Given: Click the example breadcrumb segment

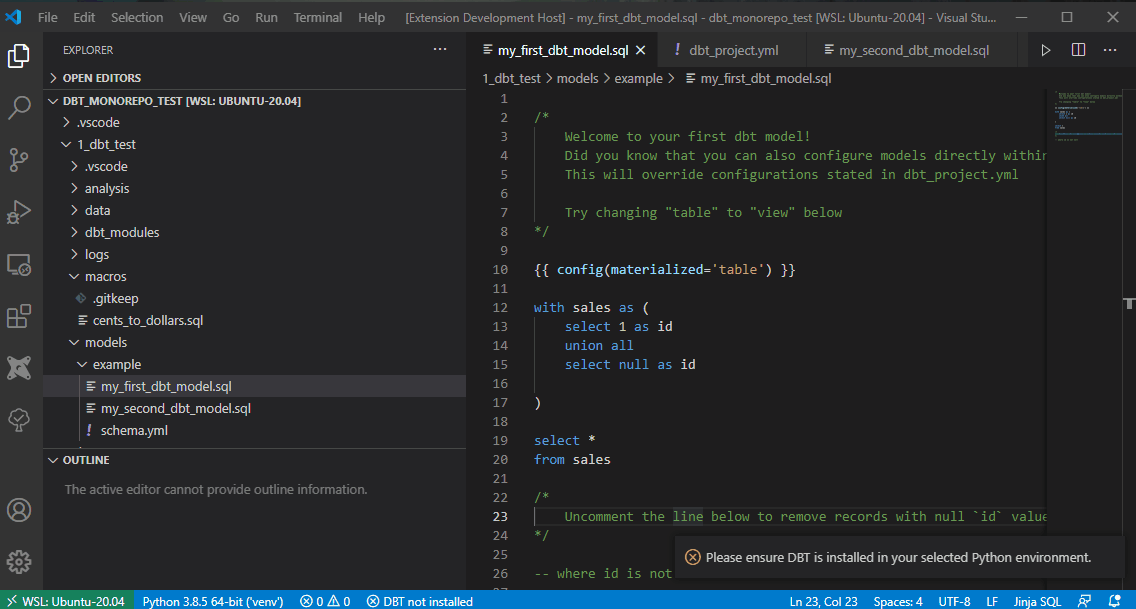Looking at the screenshot, I should (638, 78).
